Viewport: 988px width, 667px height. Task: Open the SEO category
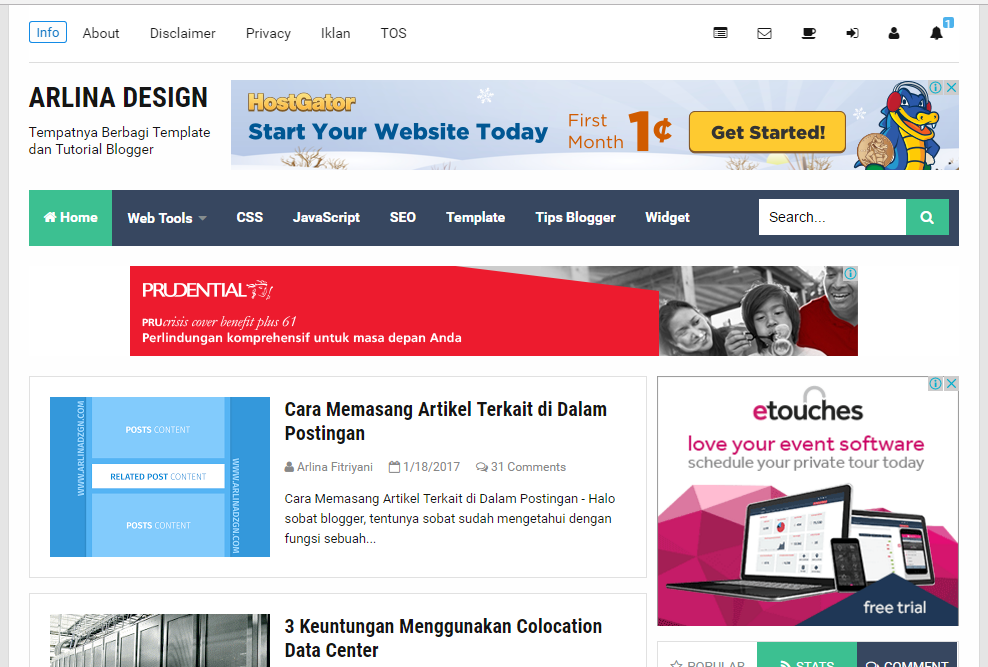[403, 217]
